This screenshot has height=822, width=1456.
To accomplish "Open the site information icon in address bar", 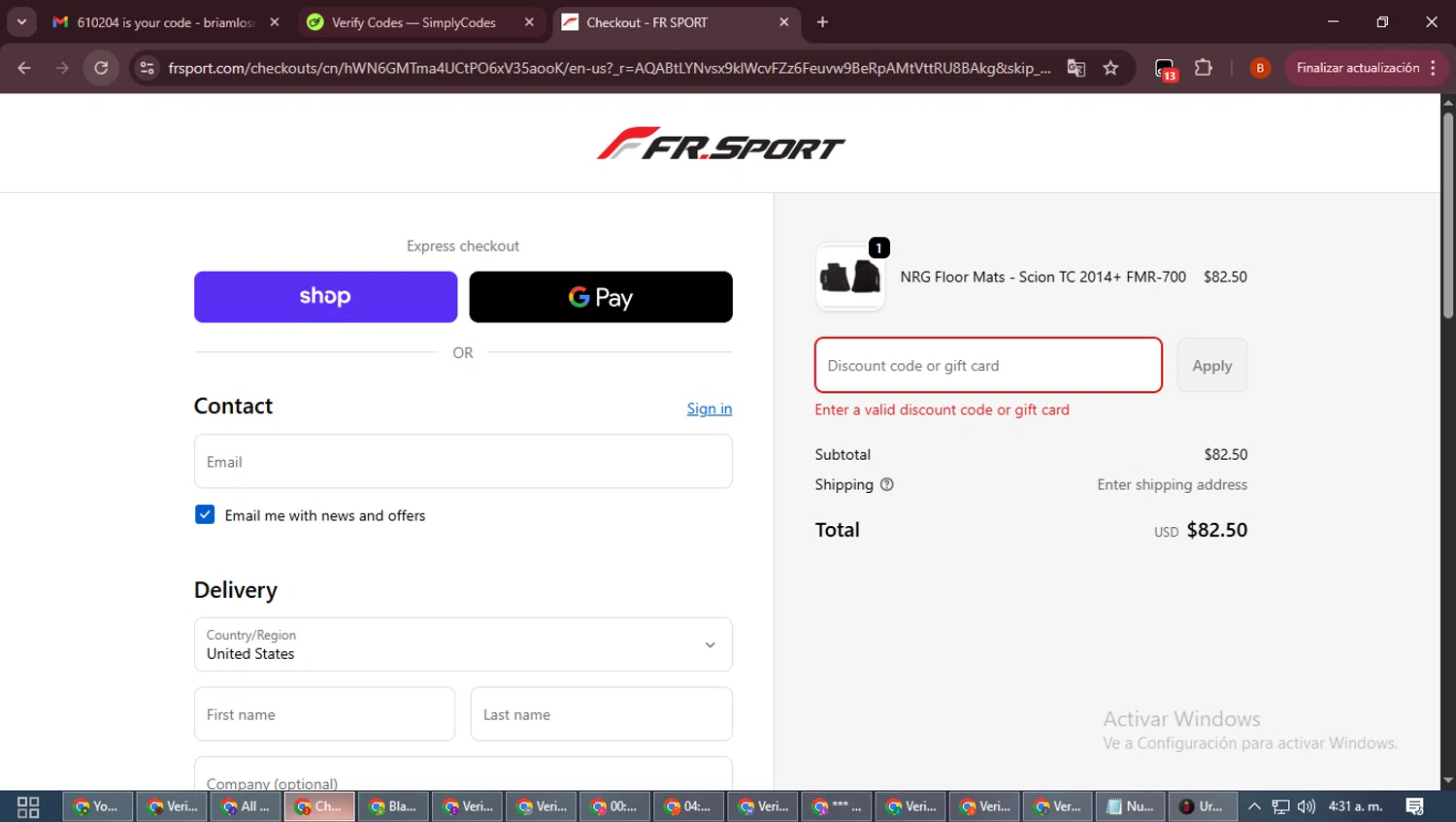I will (147, 68).
